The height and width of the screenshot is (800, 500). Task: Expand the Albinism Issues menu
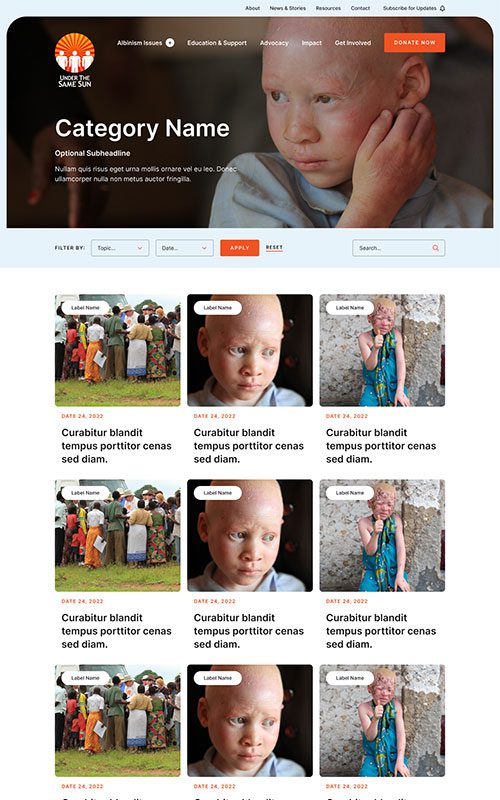pos(139,43)
